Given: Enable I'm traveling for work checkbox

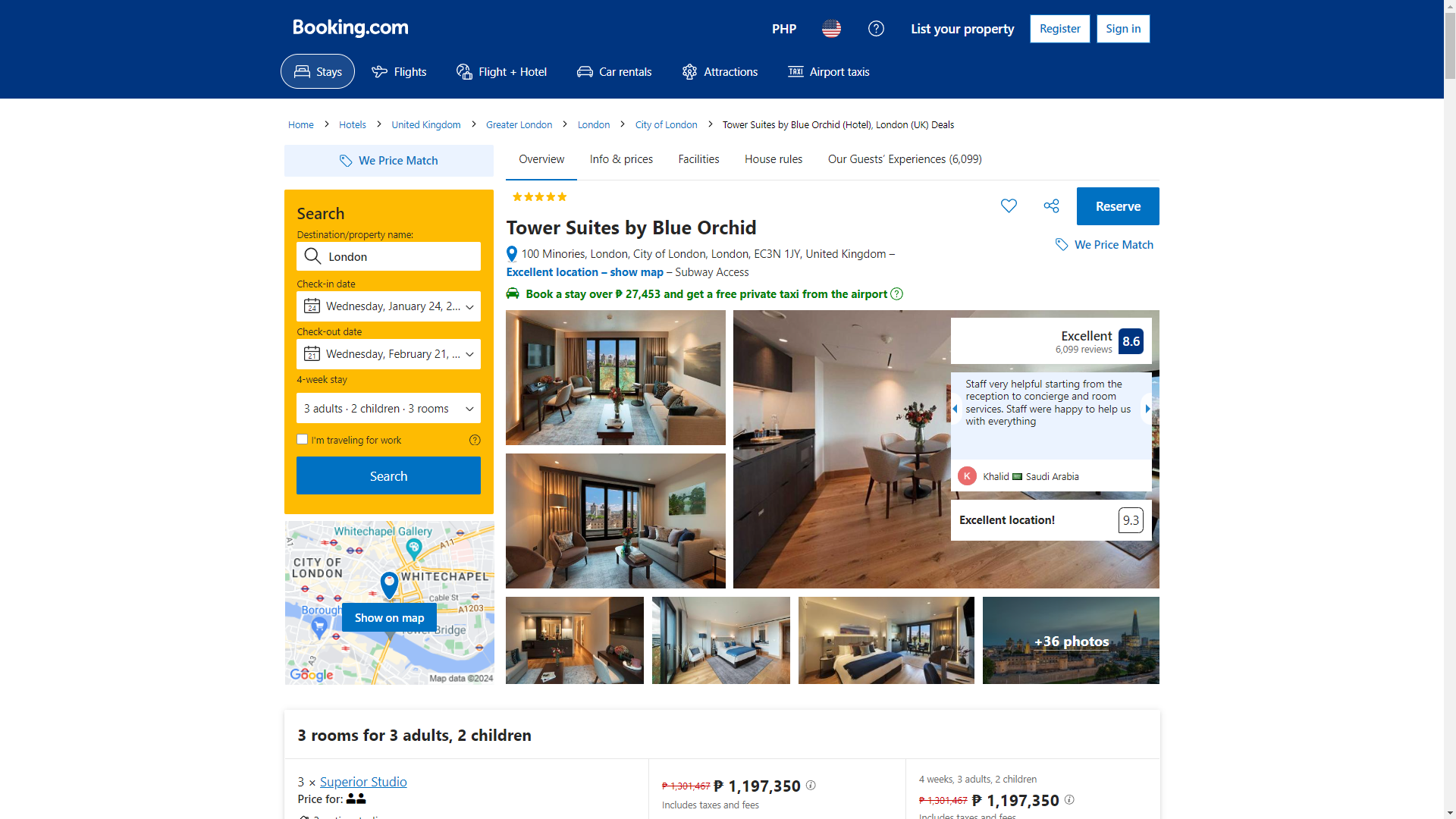Looking at the screenshot, I should 302,439.
